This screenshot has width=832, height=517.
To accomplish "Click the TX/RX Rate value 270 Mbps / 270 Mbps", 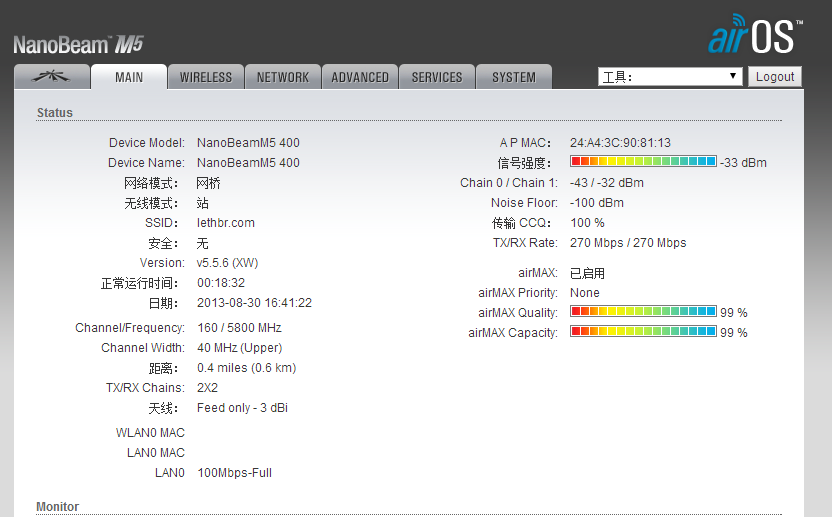I will tap(628, 243).
